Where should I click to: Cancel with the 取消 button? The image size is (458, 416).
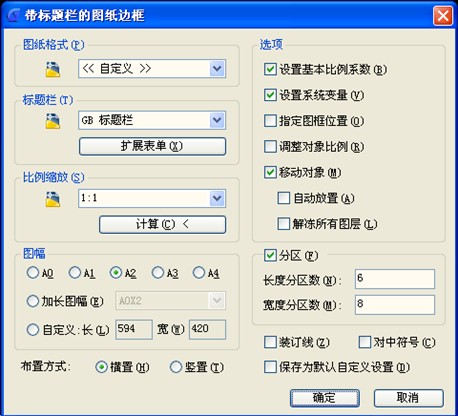409,398
